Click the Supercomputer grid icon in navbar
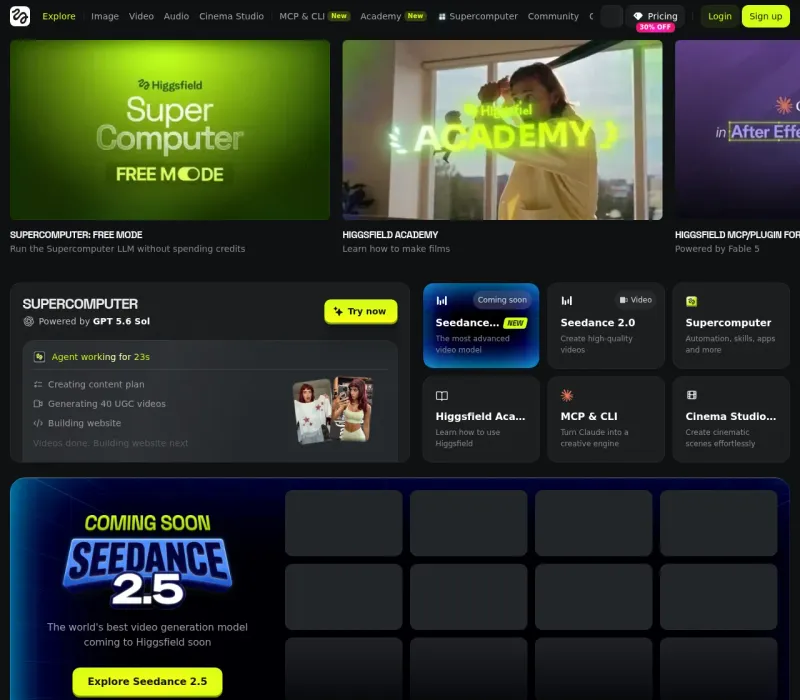Image resolution: width=800 pixels, height=700 pixels. pos(442,17)
